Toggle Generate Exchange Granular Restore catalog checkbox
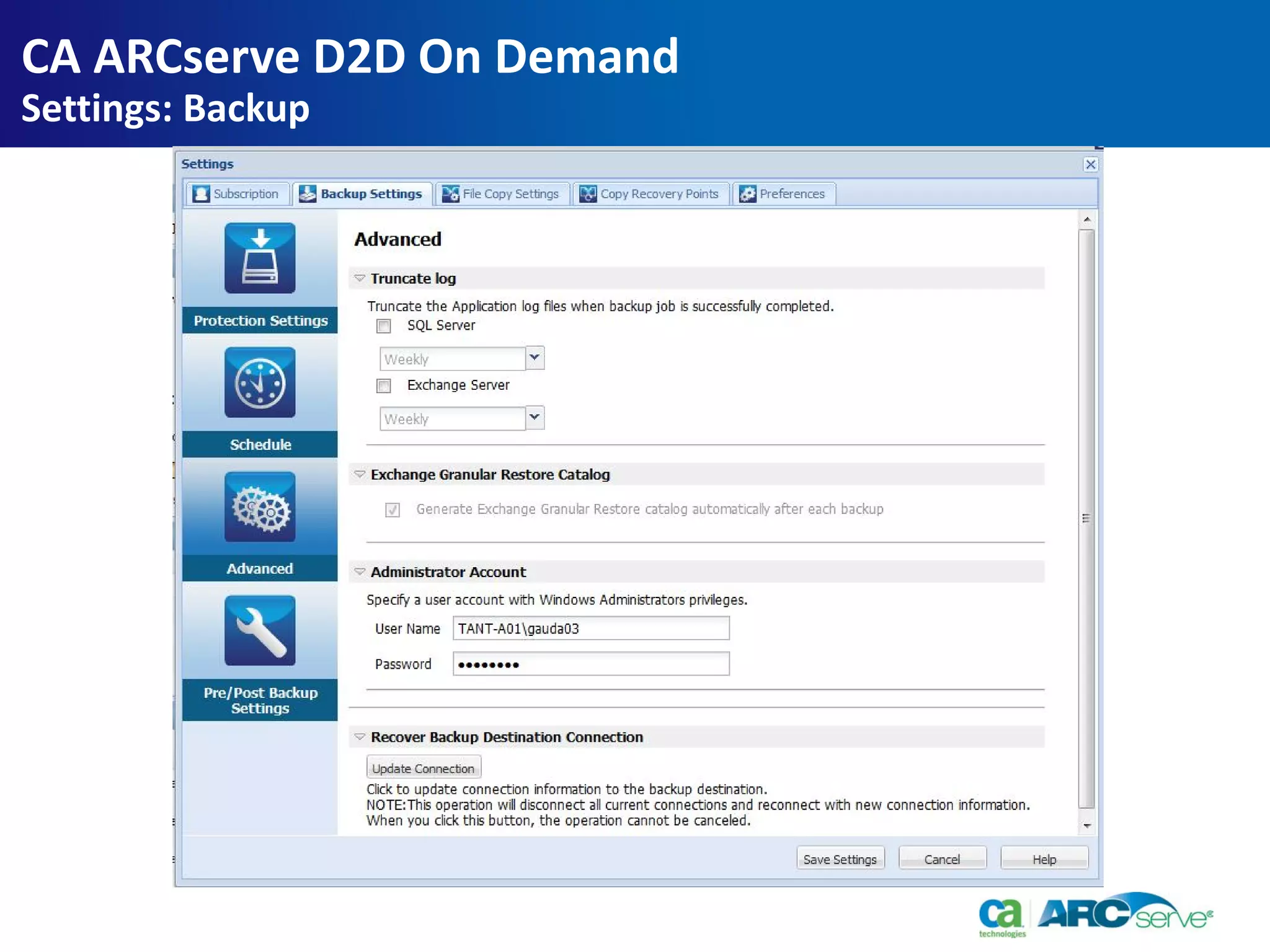The image size is (1270, 952). (x=393, y=510)
